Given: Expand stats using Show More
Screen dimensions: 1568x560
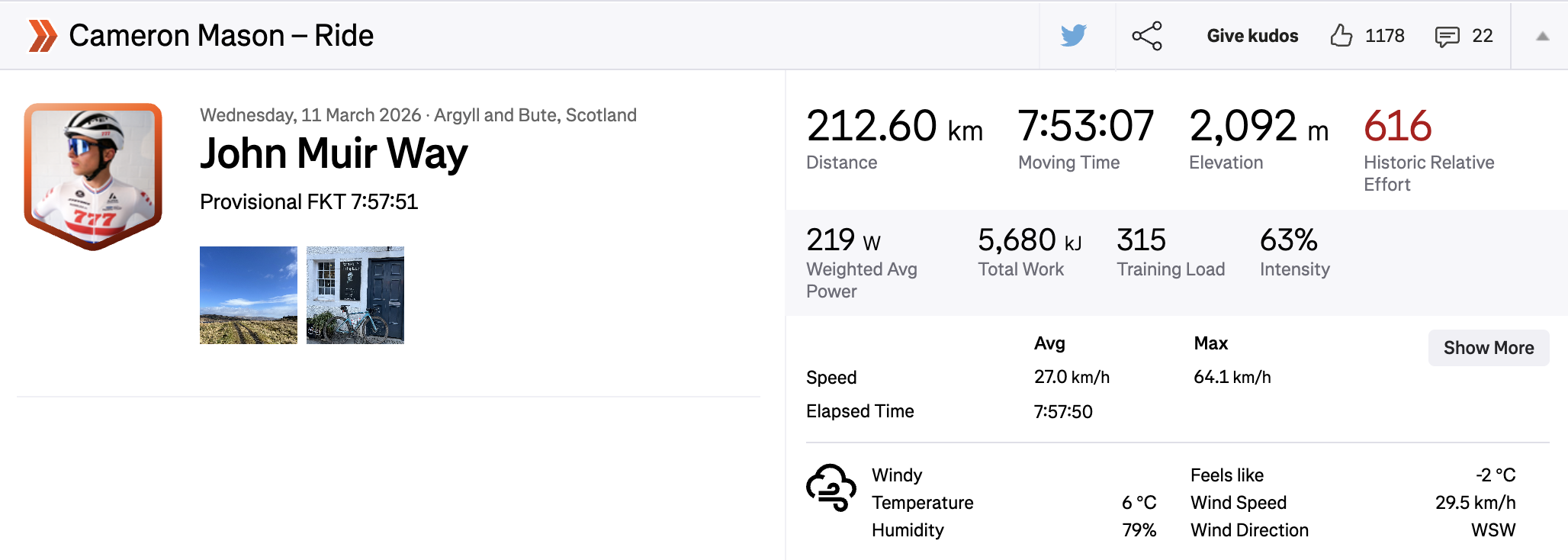Looking at the screenshot, I should click(1488, 347).
